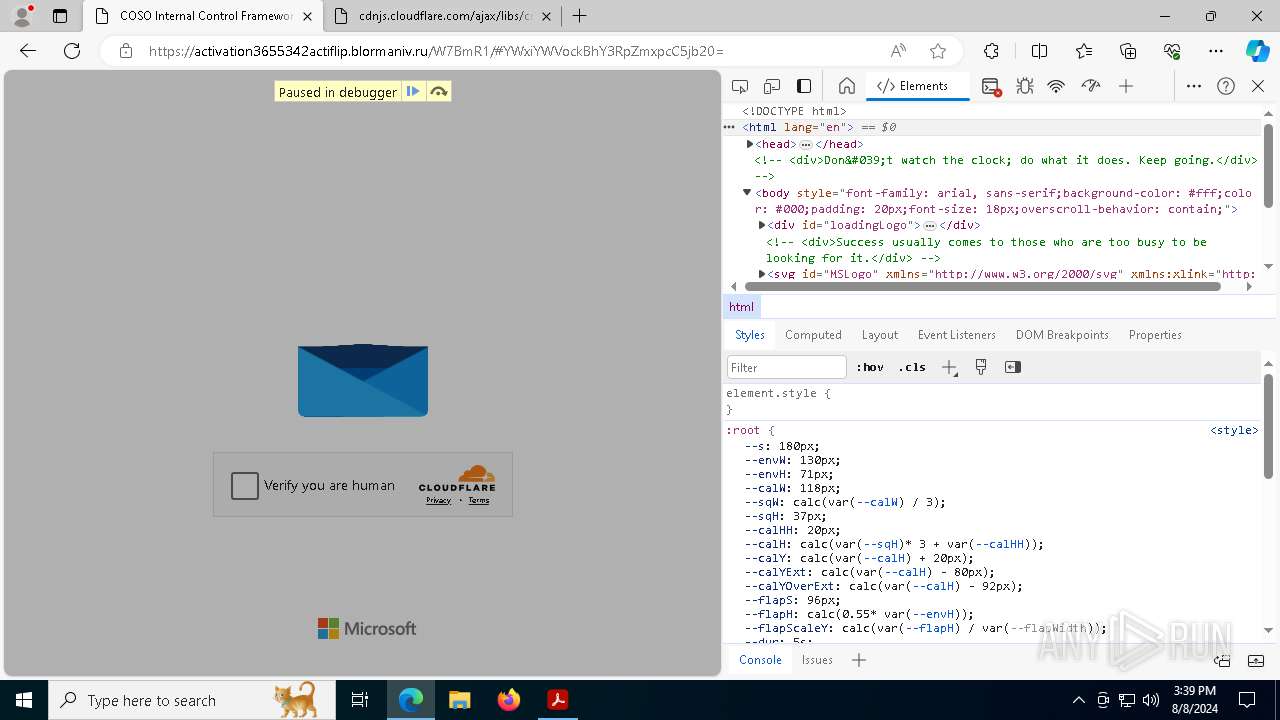1280x720 pixels.
Task: Toggle .cls element classes panel
Action: (912, 367)
